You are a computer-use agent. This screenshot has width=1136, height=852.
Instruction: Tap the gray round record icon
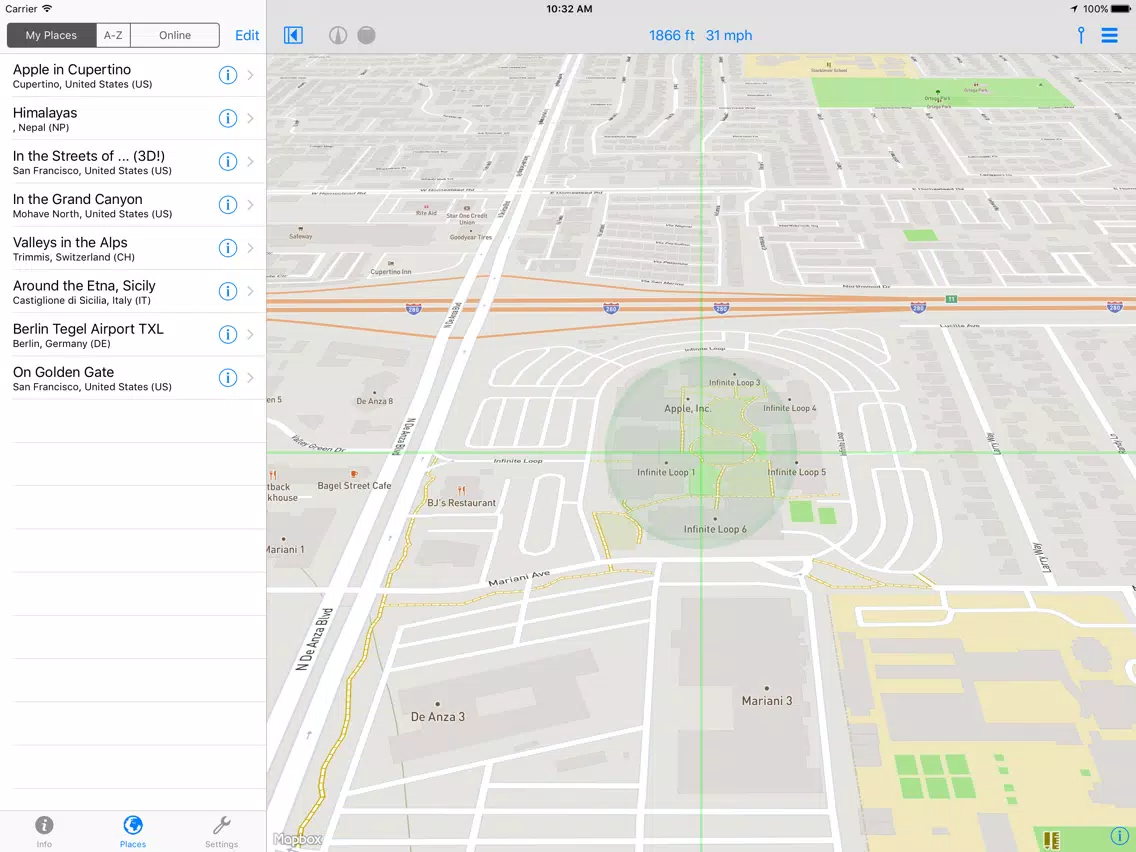click(367, 35)
